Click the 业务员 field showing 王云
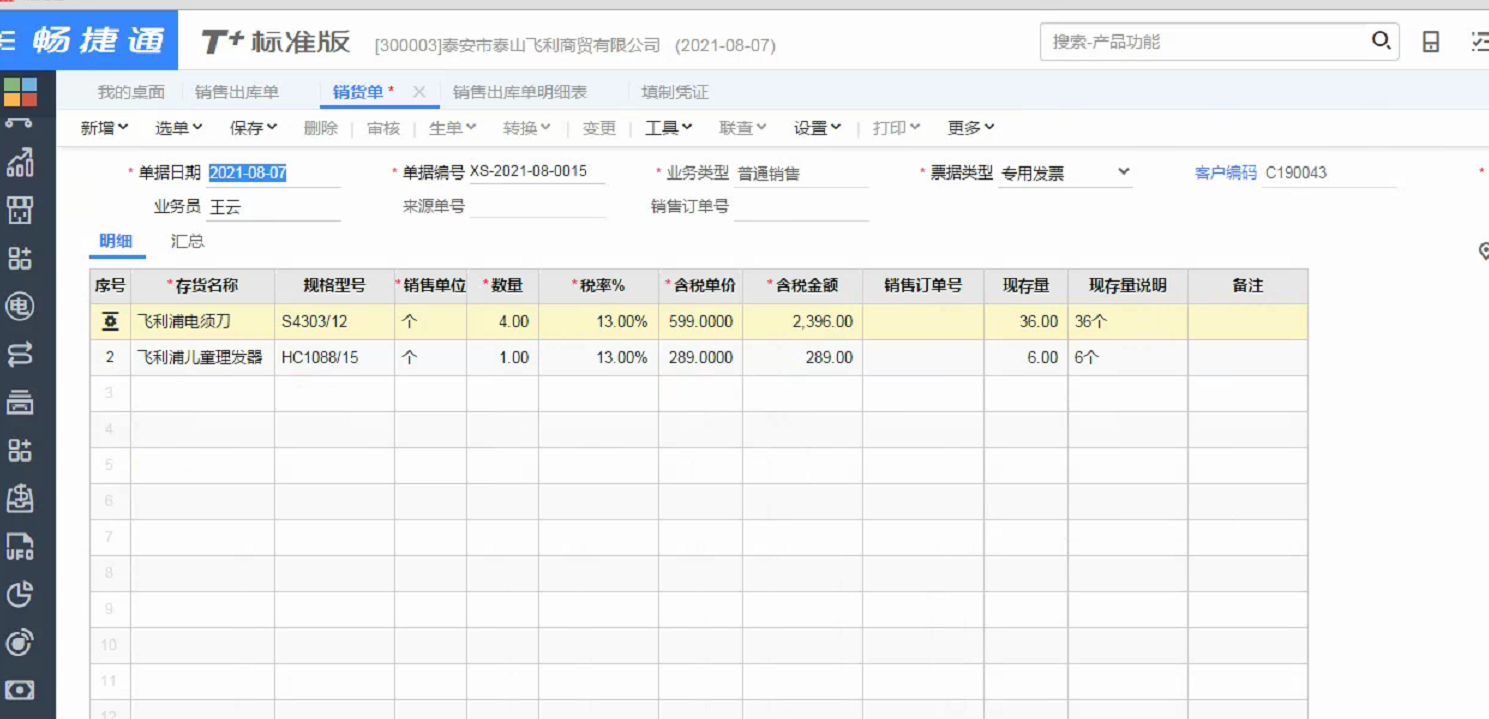The width and height of the screenshot is (1489, 719). coord(273,207)
